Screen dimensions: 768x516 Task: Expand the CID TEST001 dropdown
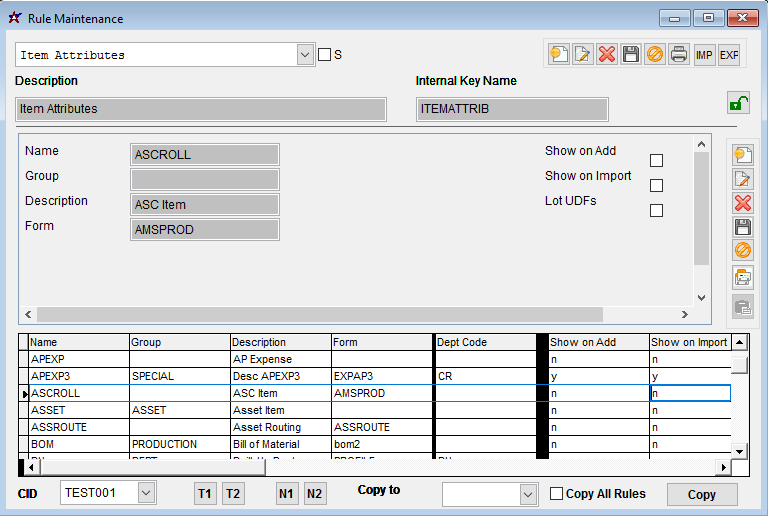coord(146,493)
